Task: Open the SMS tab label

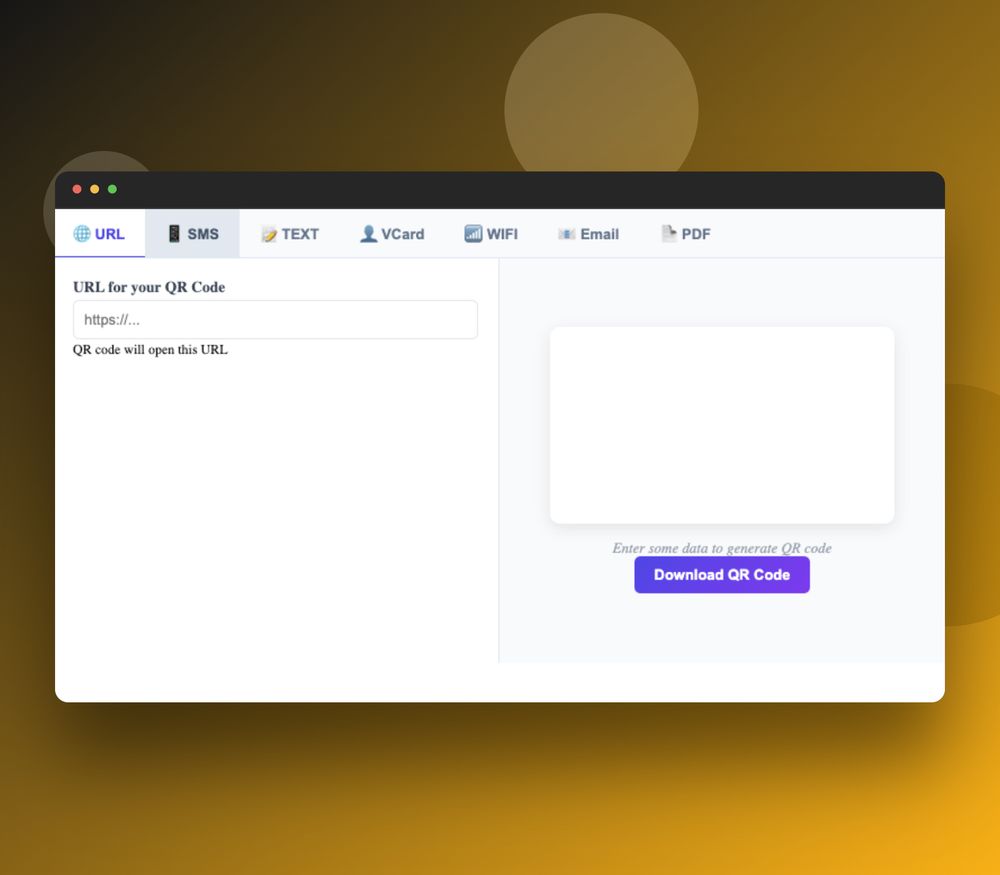Action: [203, 234]
